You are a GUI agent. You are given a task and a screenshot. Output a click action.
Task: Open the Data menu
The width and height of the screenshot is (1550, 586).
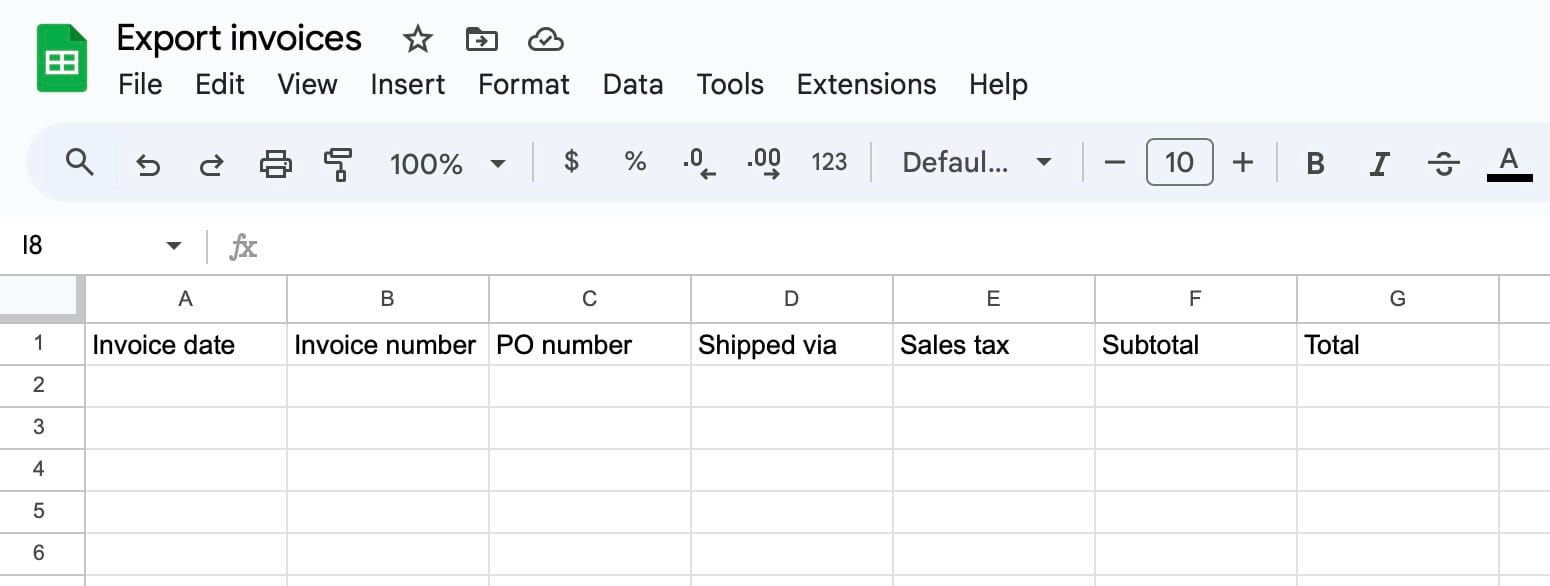click(x=632, y=84)
